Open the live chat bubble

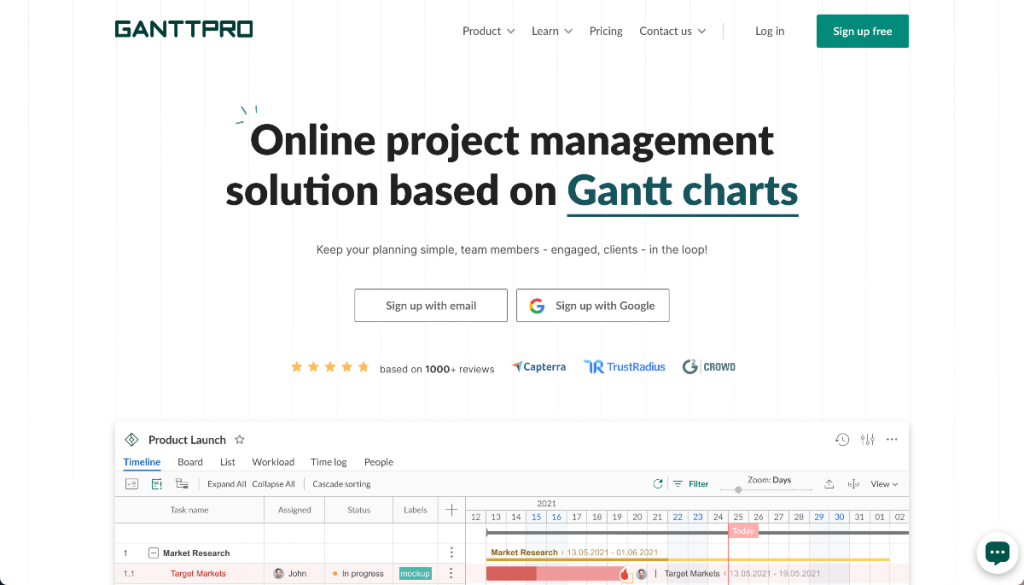pyautogui.click(x=997, y=552)
